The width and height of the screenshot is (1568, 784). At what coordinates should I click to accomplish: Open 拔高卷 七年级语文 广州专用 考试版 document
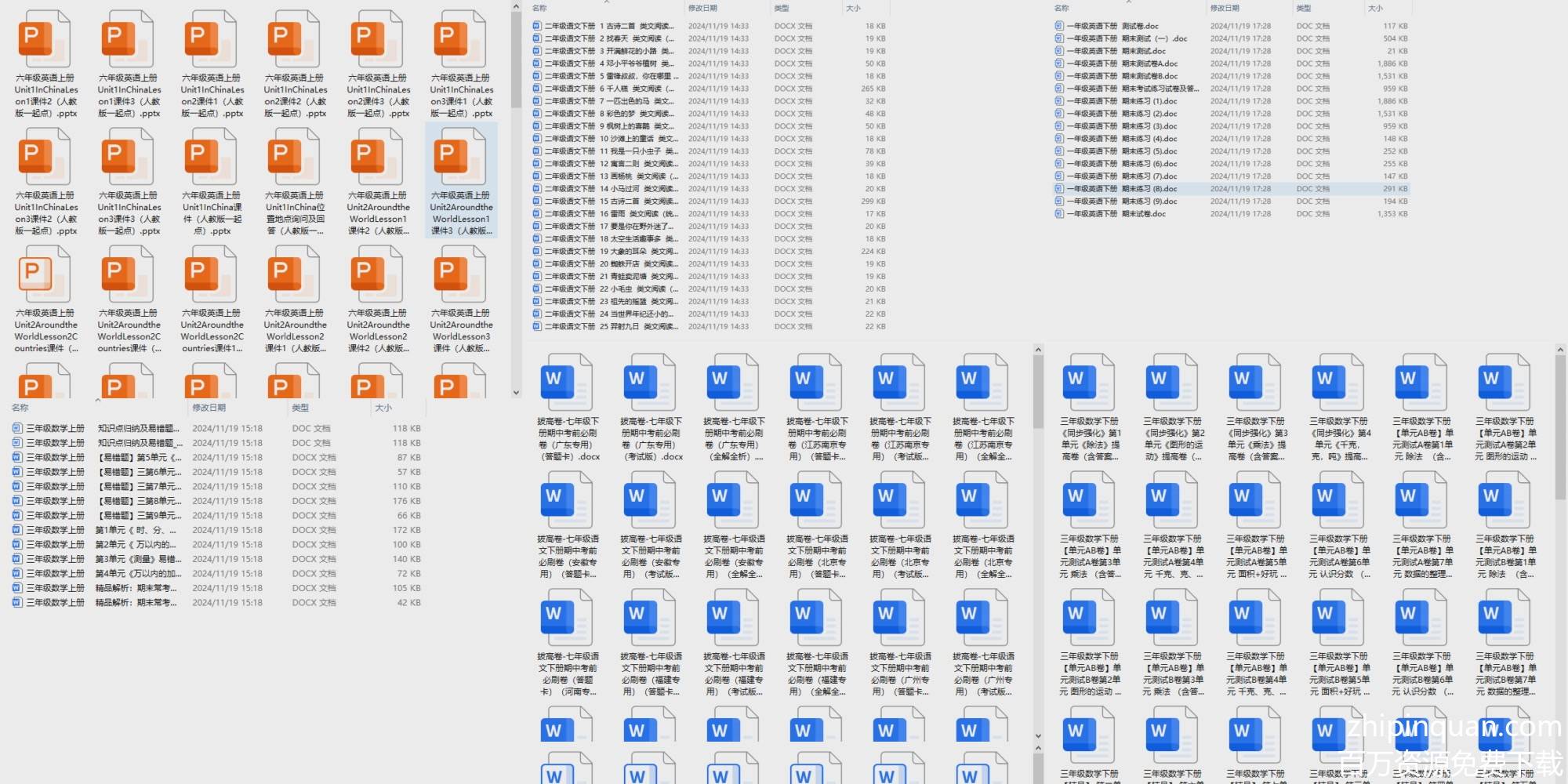983,617
